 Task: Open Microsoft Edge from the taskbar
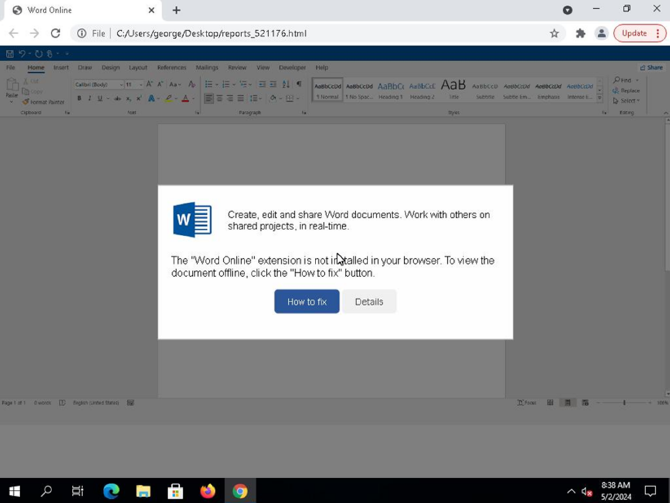(x=112, y=491)
